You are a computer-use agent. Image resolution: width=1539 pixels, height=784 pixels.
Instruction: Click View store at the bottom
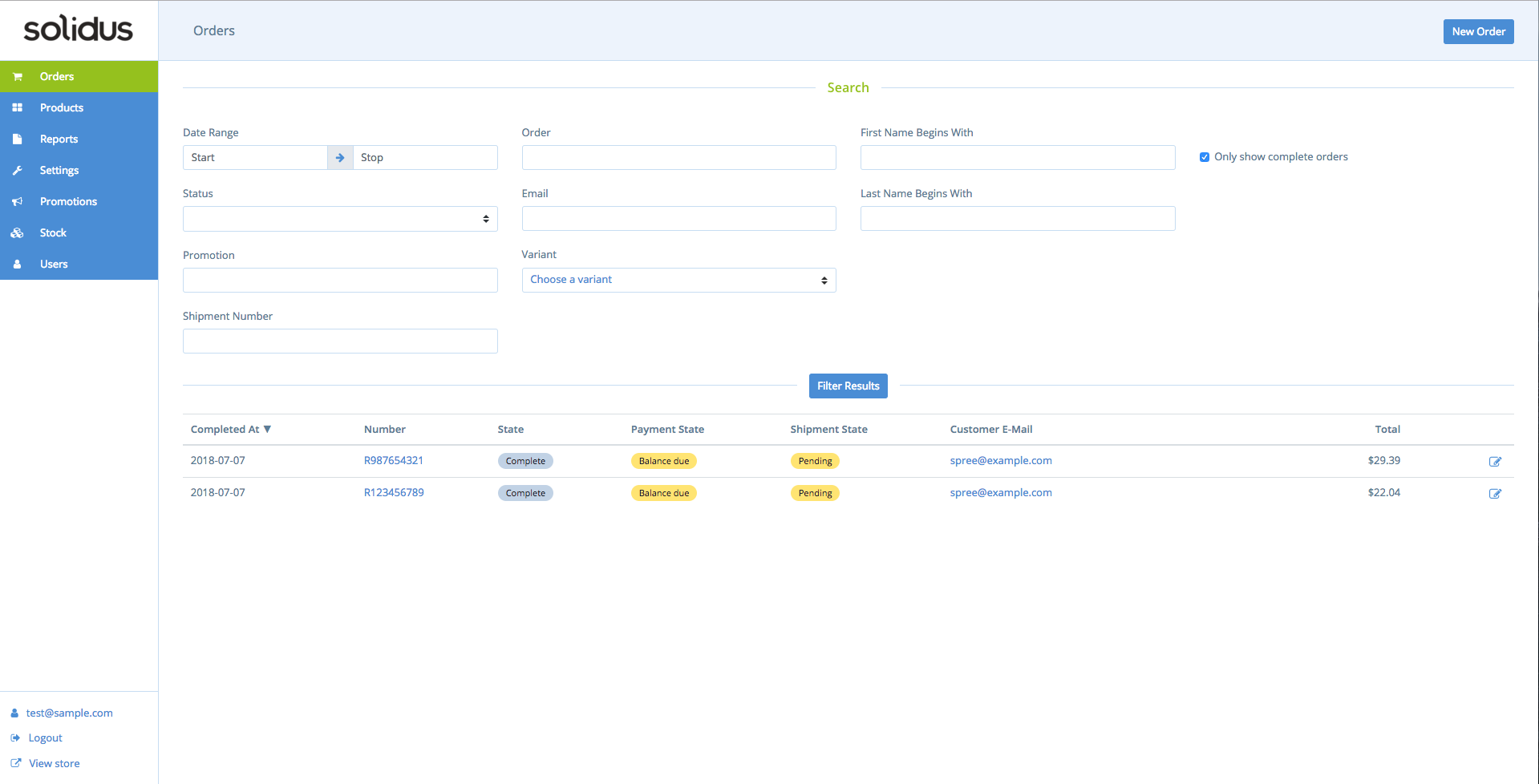54,762
